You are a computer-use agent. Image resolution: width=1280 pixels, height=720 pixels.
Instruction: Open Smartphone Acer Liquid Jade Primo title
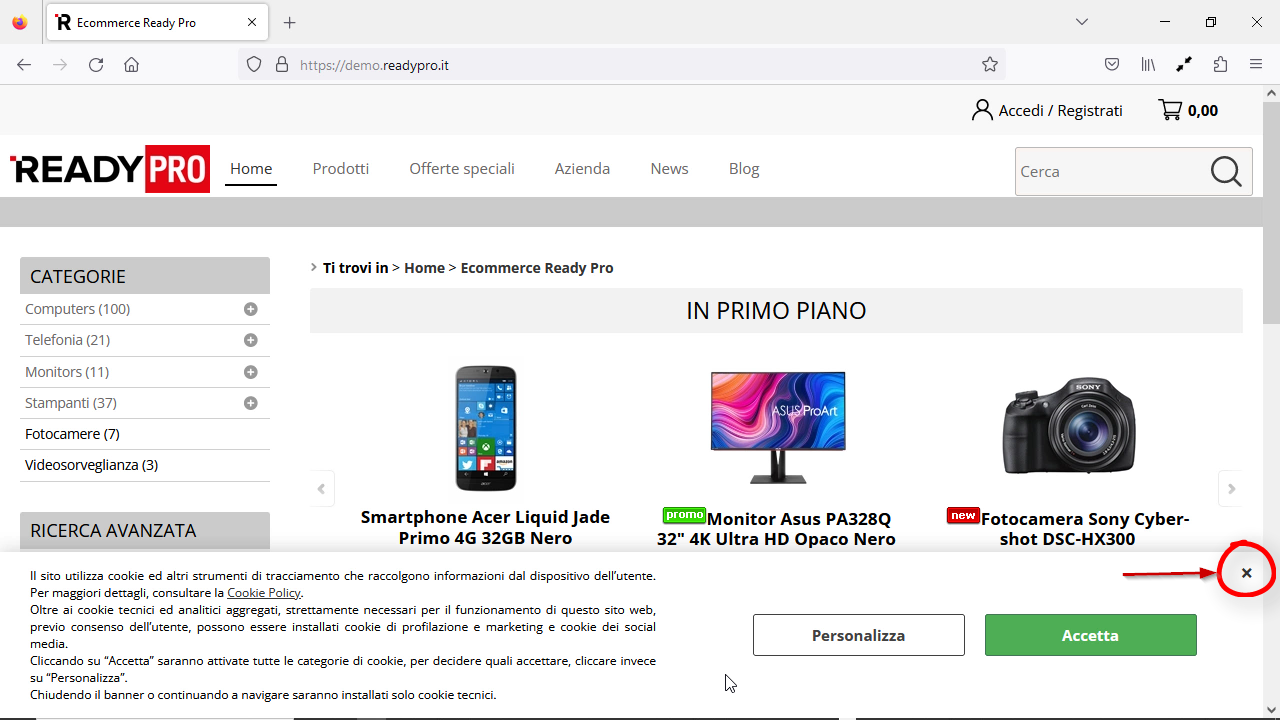click(x=485, y=527)
